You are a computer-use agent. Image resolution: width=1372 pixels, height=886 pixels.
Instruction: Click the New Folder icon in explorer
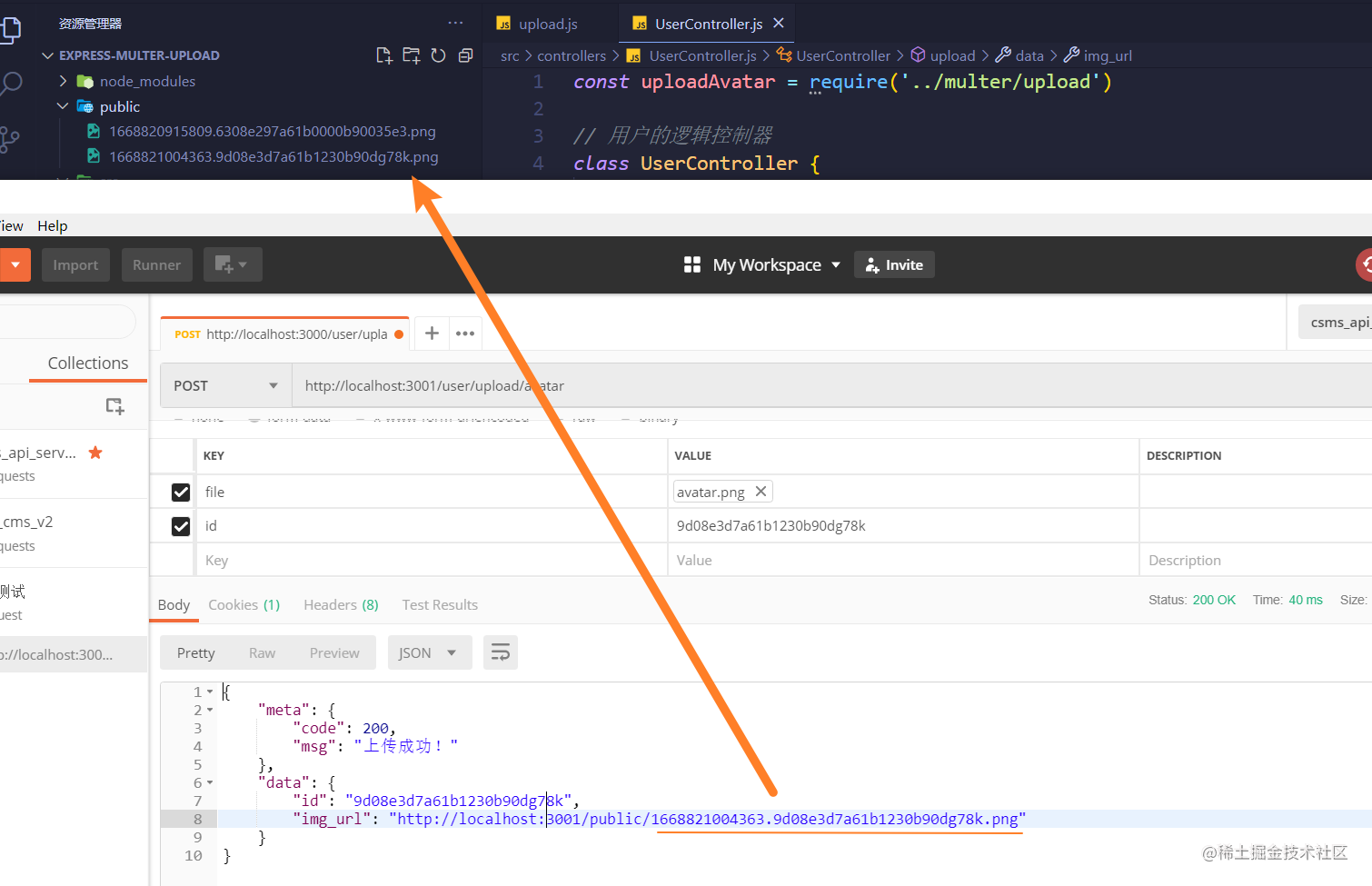click(412, 55)
